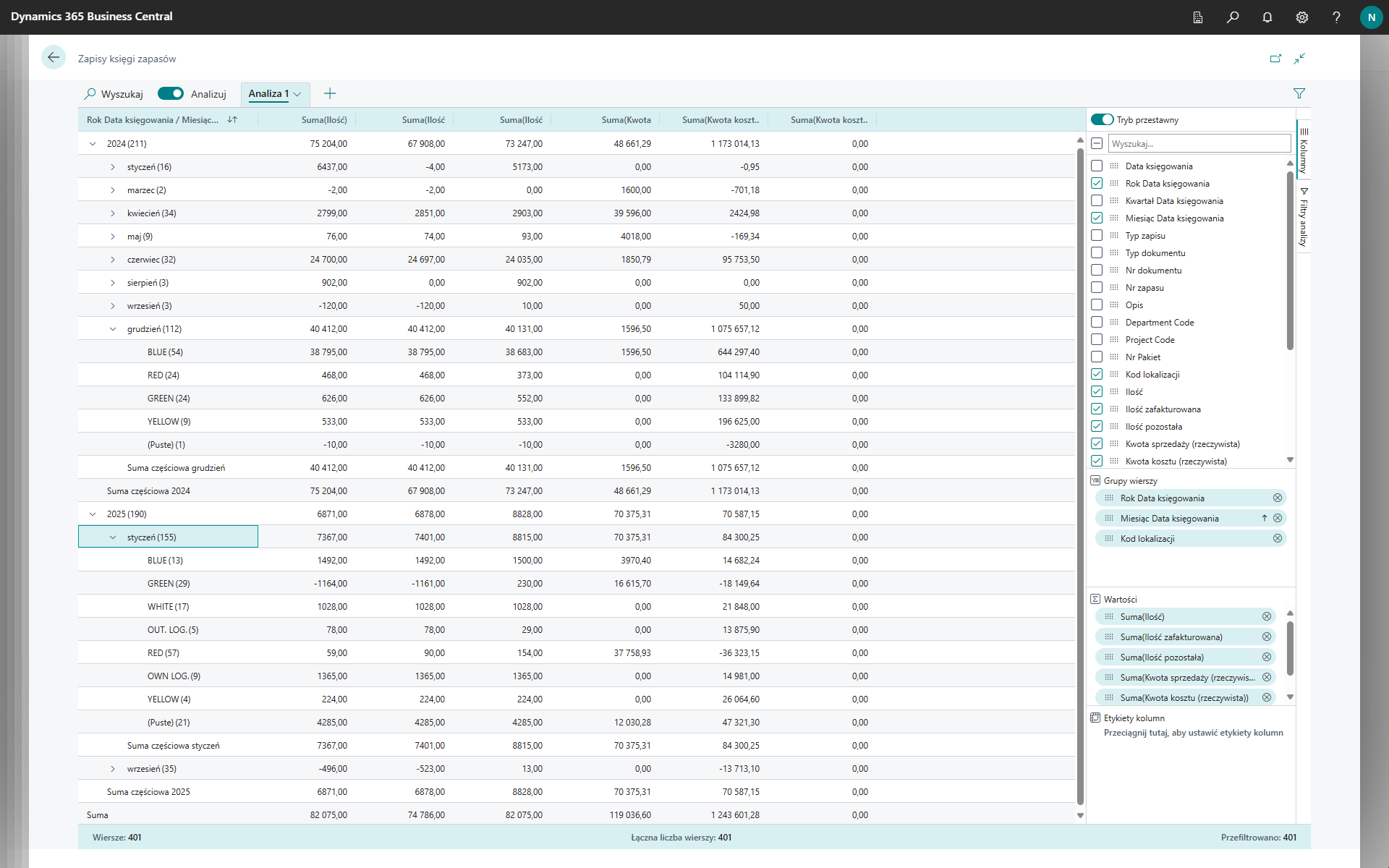Expand kwiecień (34) row
1389x868 pixels.
[113, 213]
